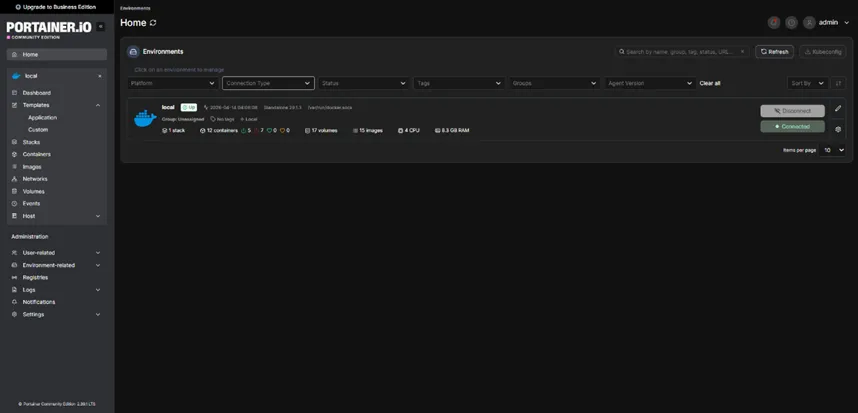858x413 pixels.
Task: Click the admin user avatar icon
Action: click(x=809, y=22)
